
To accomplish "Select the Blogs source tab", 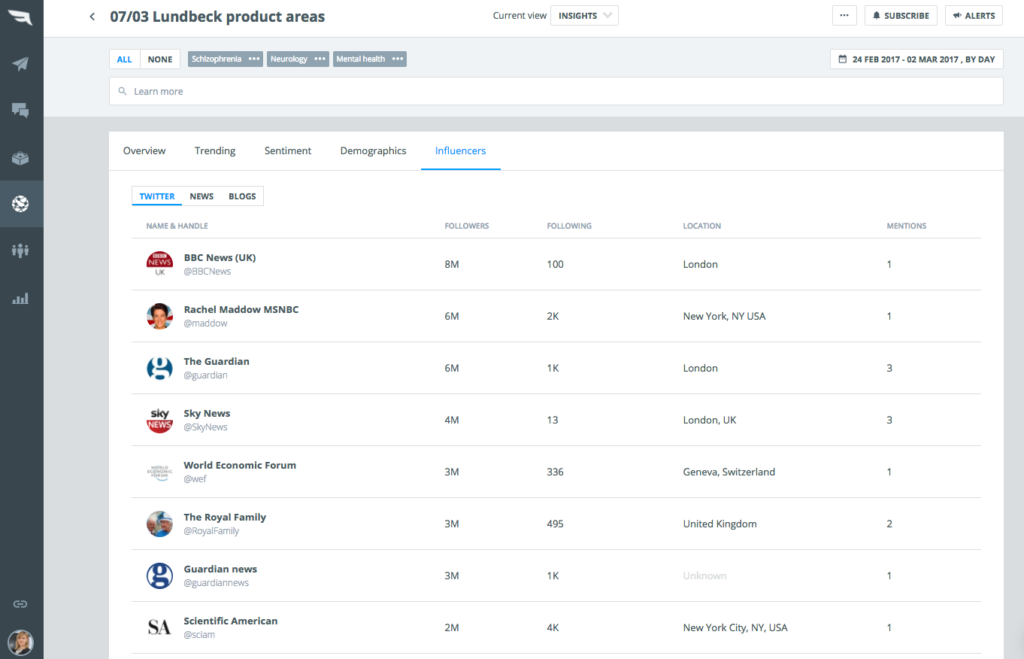I will coord(242,196).
